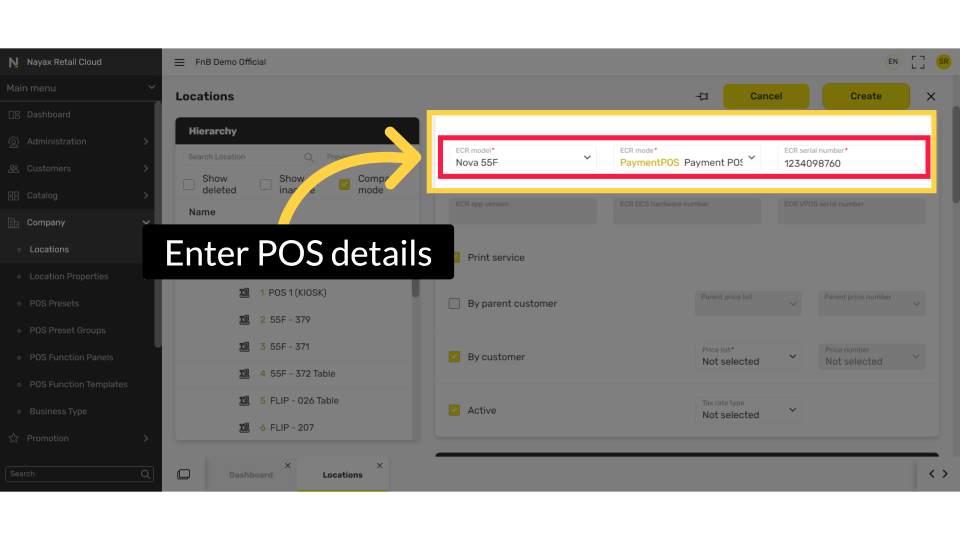Close the Dashboard bottom tab
This screenshot has height=540, width=960.
click(x=288, y=466)
